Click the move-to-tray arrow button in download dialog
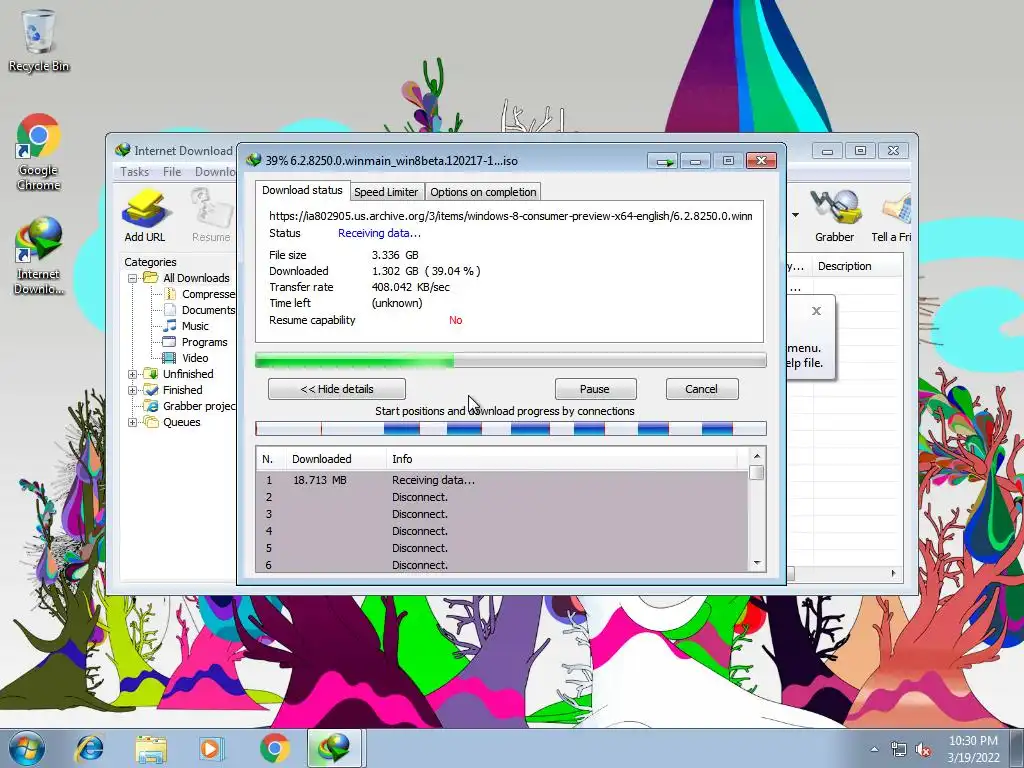This screenshot has width=1024, height=768. (x=664, y=161)
